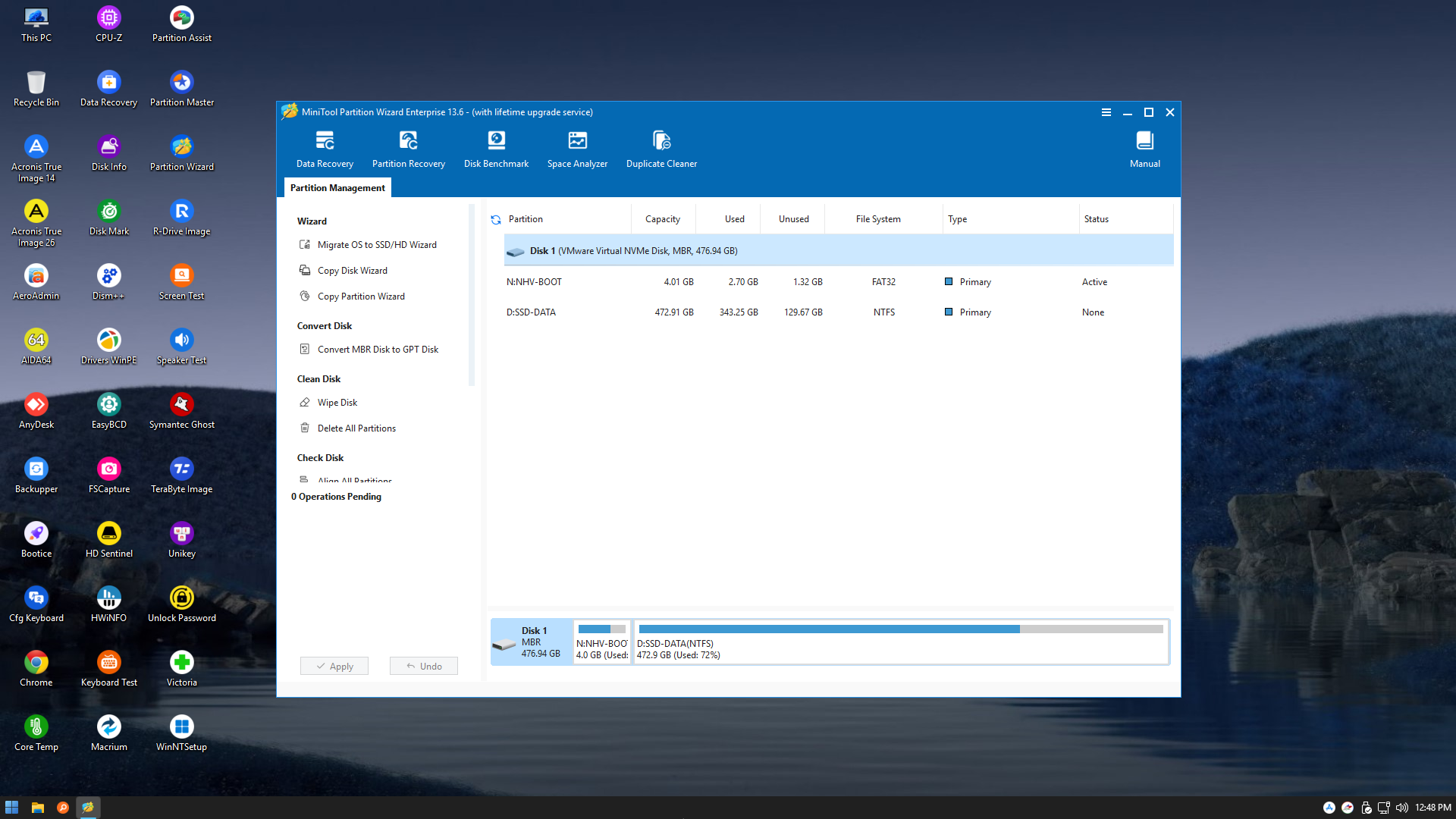Open AnyDesk desktop shortcut

[36, 411]
